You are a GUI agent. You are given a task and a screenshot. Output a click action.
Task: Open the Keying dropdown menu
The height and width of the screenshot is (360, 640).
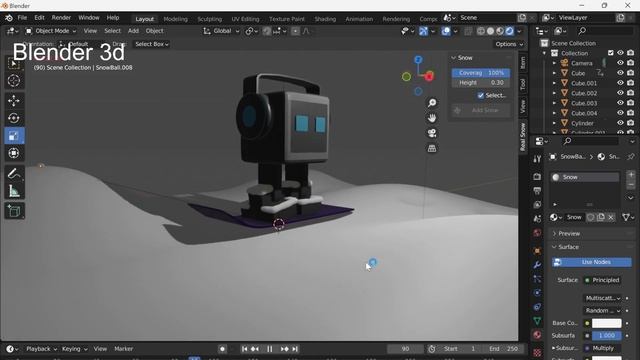[x=75, y=349]
